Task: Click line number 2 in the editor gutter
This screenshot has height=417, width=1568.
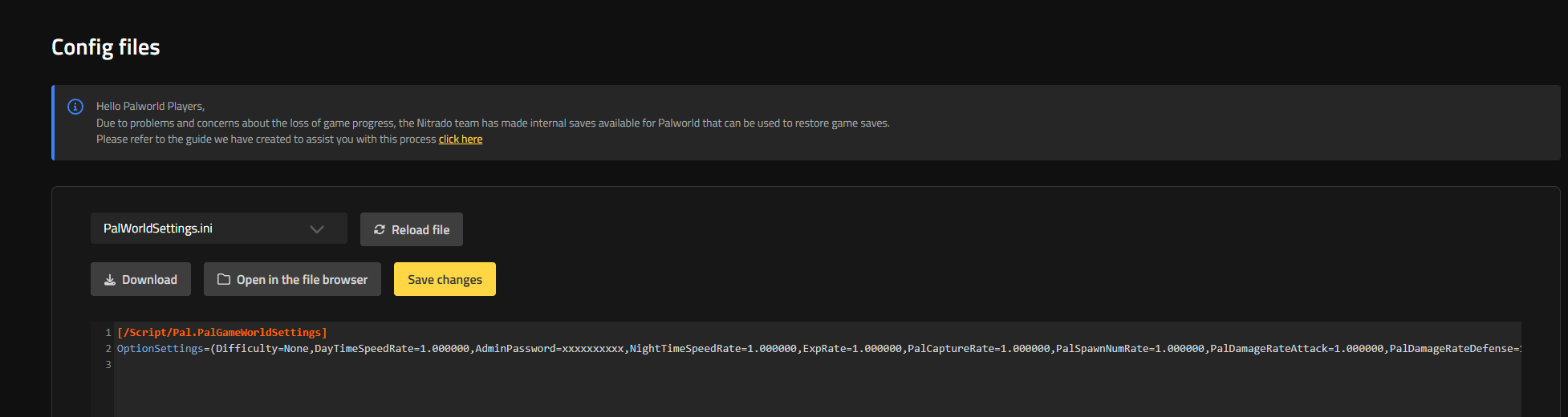Action: [108, 348]
